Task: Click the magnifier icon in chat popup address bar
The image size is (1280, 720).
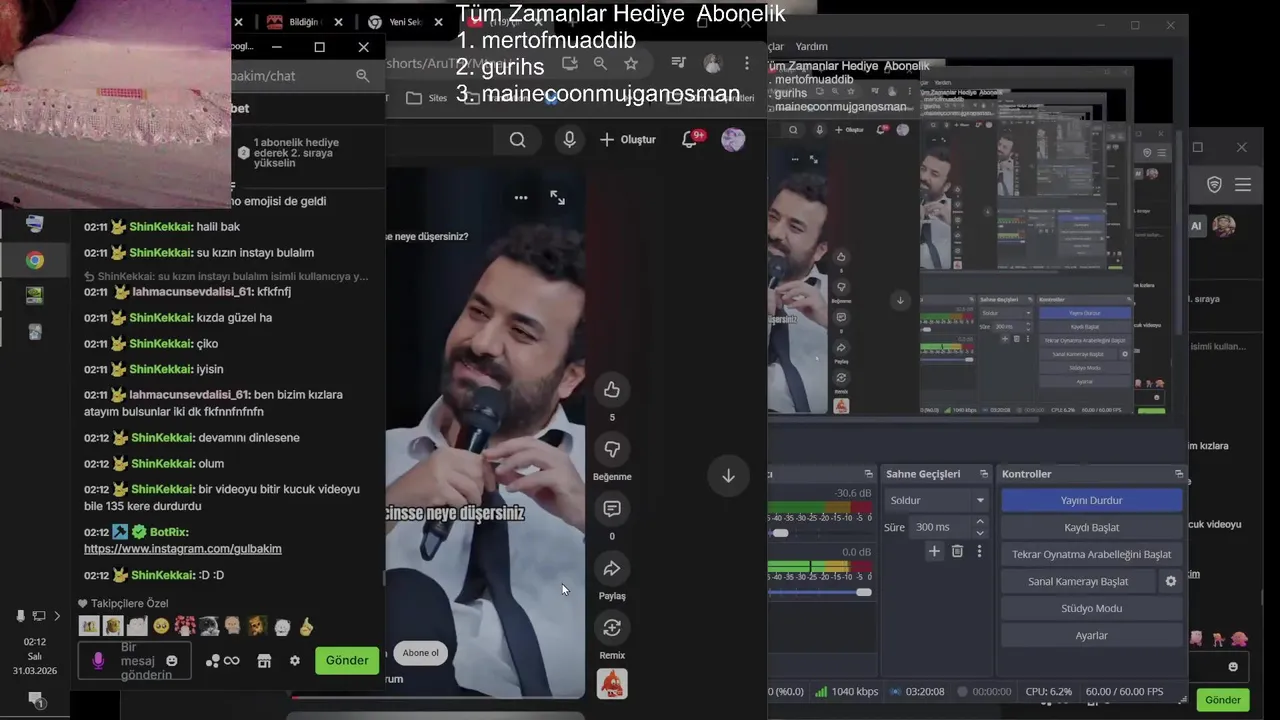Action: click(x=363, y=76)
